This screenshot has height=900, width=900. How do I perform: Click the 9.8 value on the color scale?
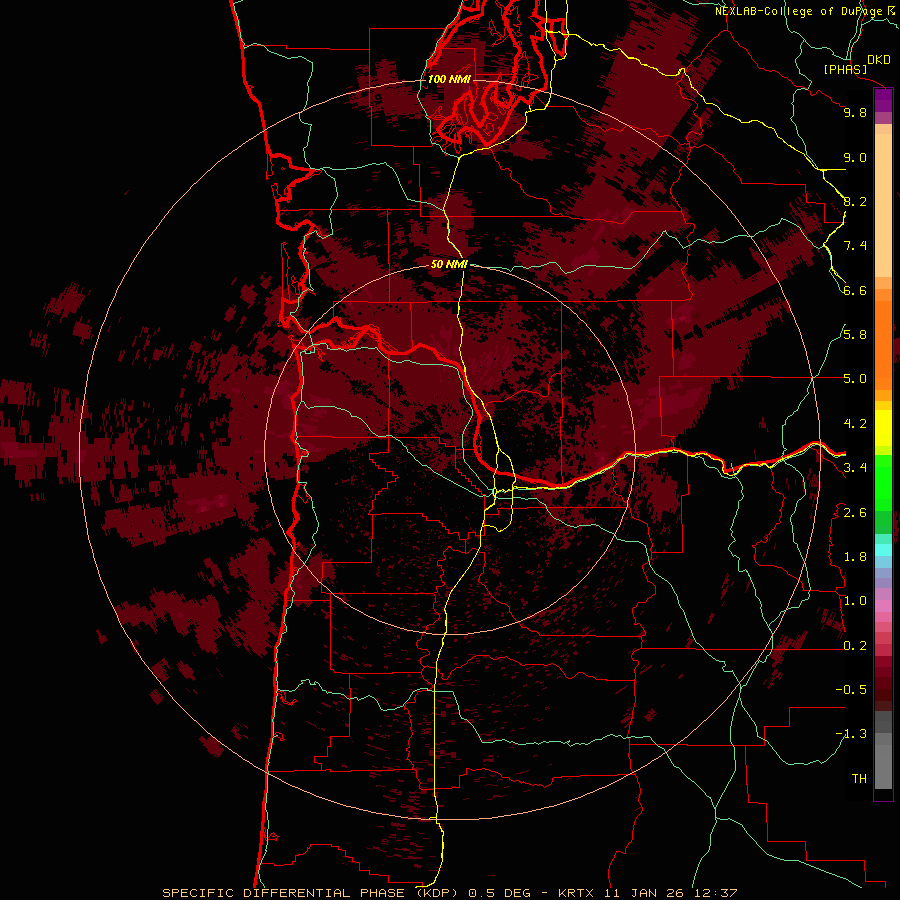click(x=855, y=112)
